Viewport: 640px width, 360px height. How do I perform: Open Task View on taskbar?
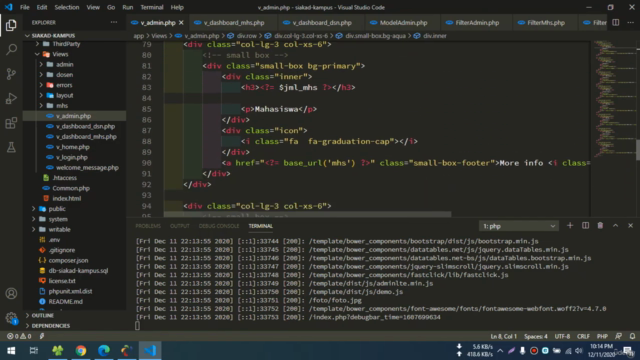coord(34,351)
